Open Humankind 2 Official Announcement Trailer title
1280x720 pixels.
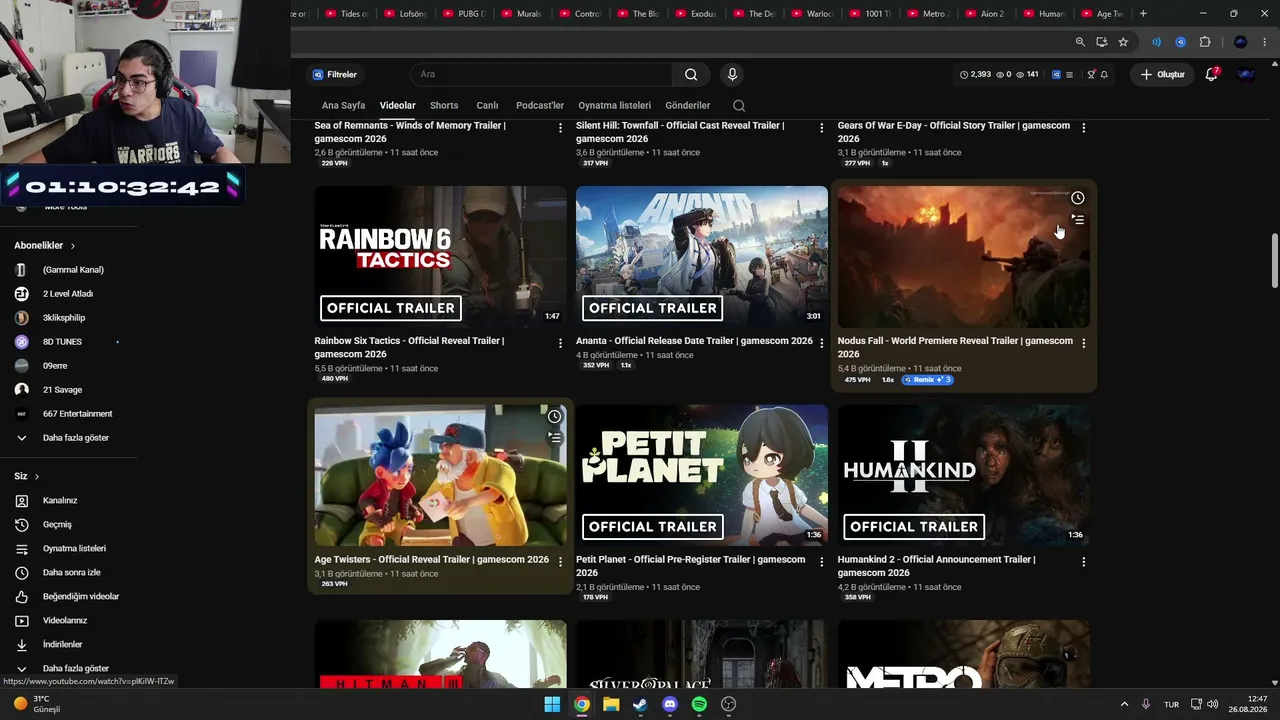tap(936, 566)
